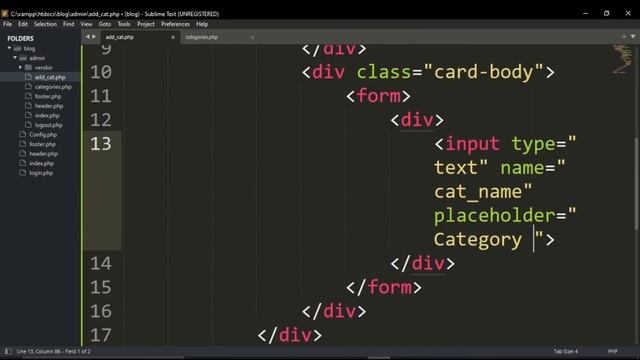640x360 pixels.
Task: Open index.php in blog root folder
Action: click(41, 163)
